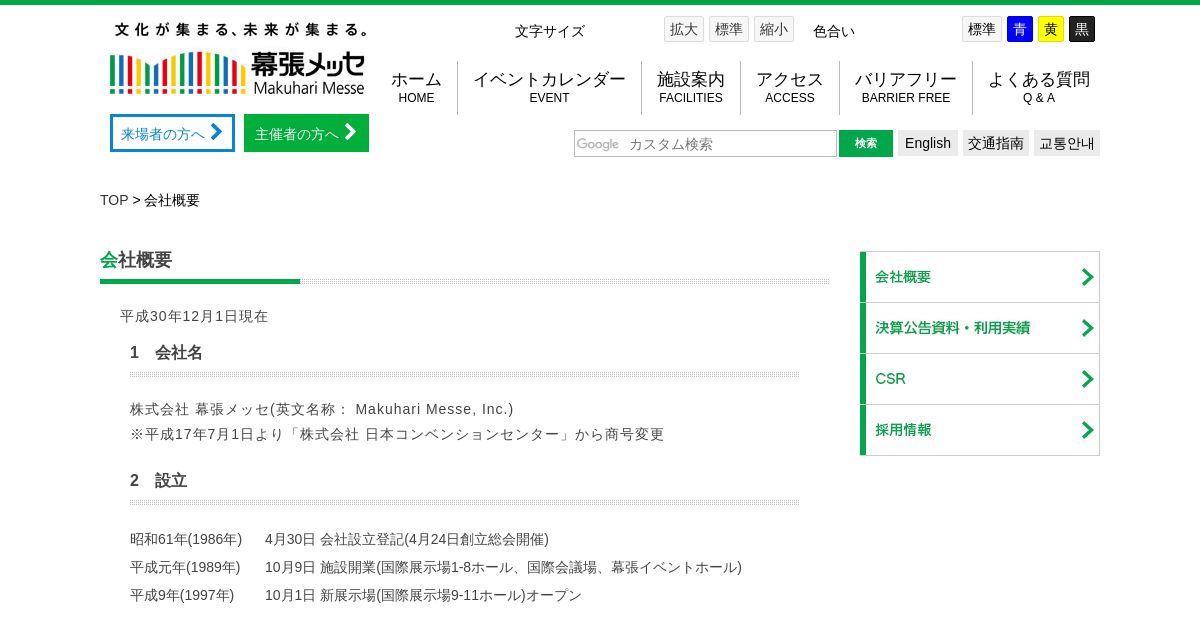
Task: Click chevron arrow on CSR side item
Action: pos(1088,379)
